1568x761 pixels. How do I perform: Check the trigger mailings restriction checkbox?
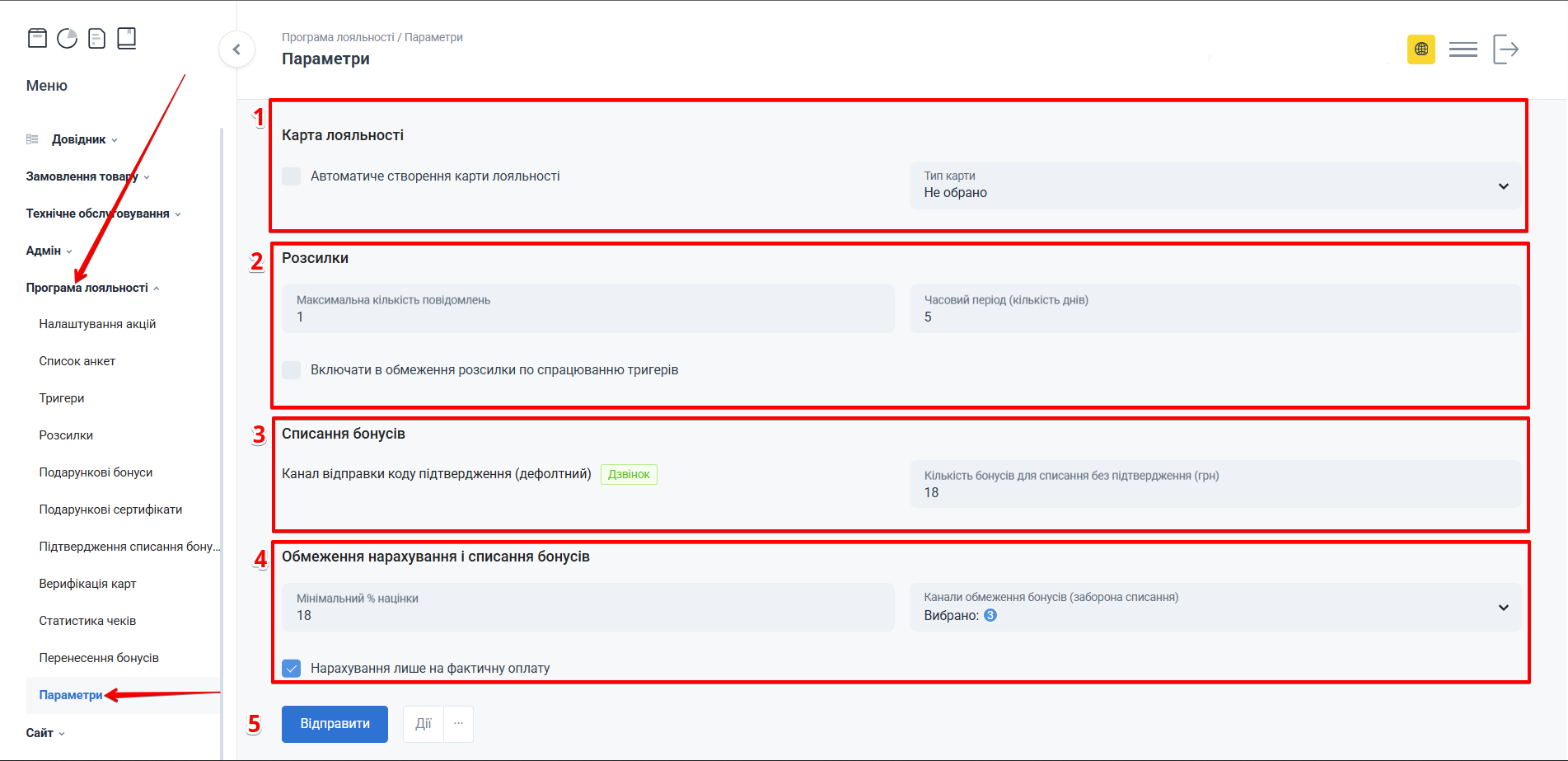pos(292,370)
